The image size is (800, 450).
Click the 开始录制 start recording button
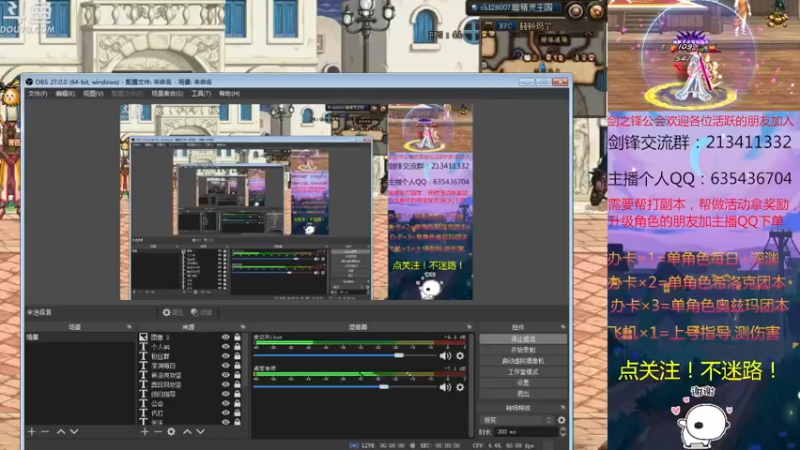[x=523, y=350]
